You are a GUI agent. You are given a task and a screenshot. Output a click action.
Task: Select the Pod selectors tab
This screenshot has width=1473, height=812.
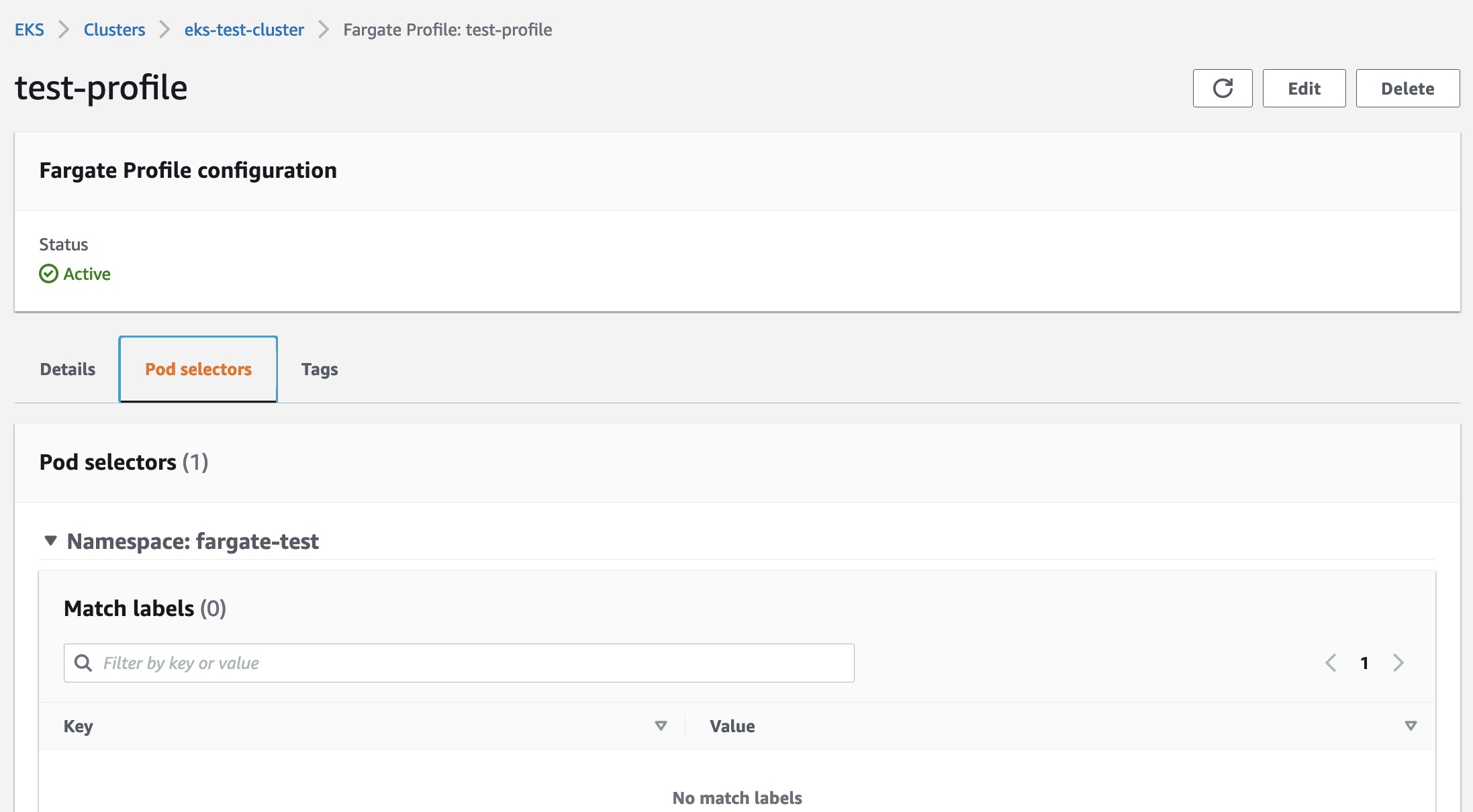point(198,369)
